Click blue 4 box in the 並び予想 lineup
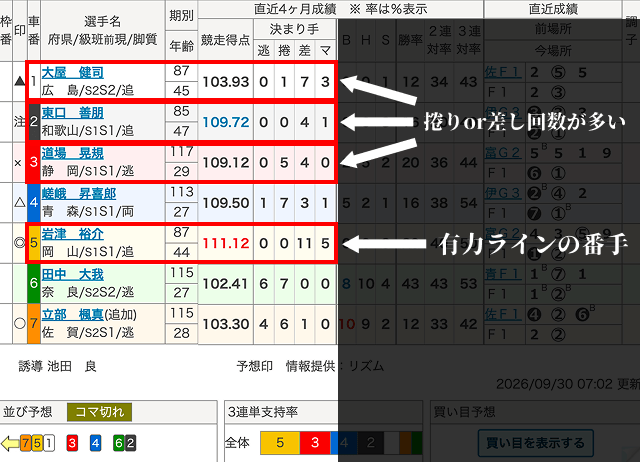 click(96, 443)
